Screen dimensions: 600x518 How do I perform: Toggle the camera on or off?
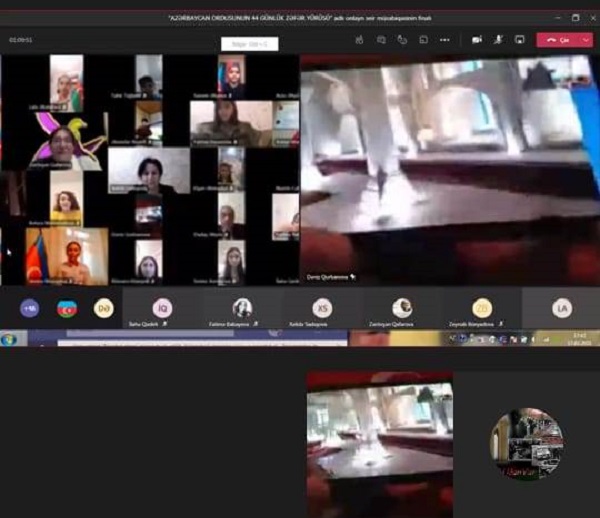476,40
